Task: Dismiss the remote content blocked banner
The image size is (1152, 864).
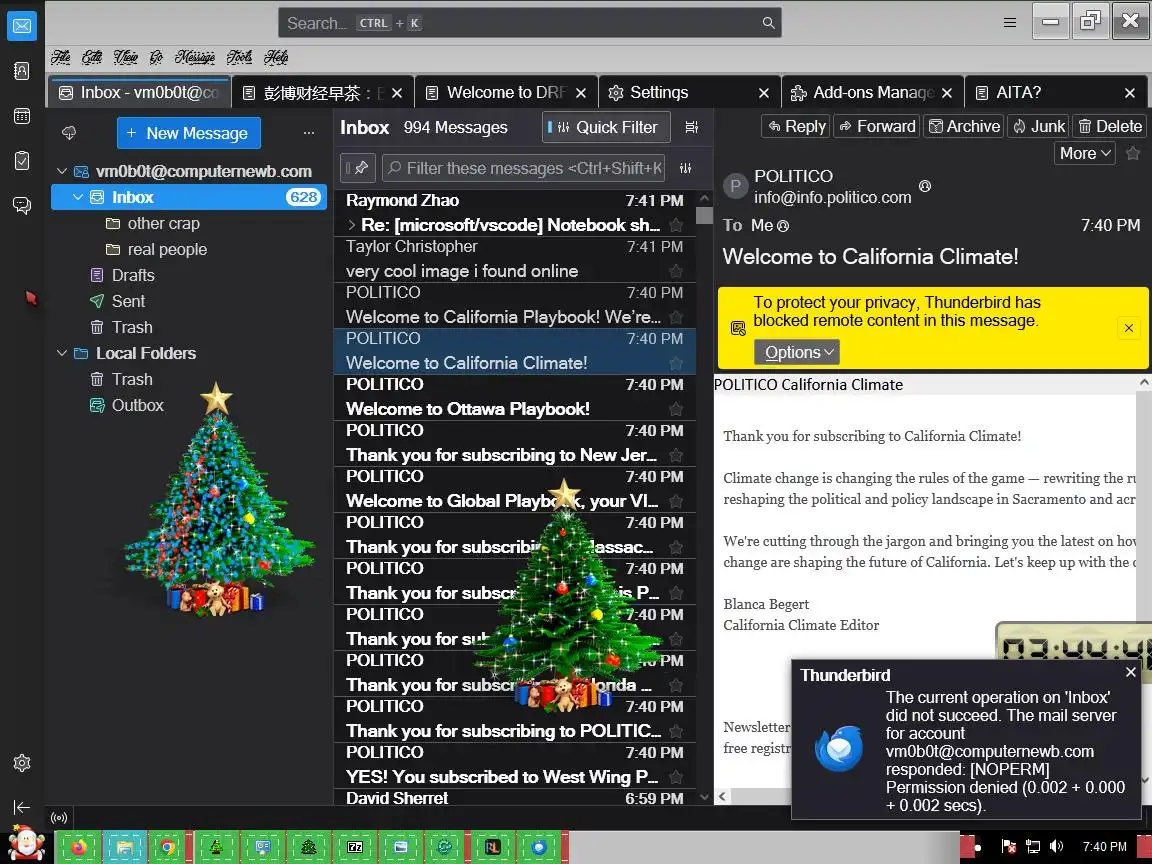Action: (1128, 328)
